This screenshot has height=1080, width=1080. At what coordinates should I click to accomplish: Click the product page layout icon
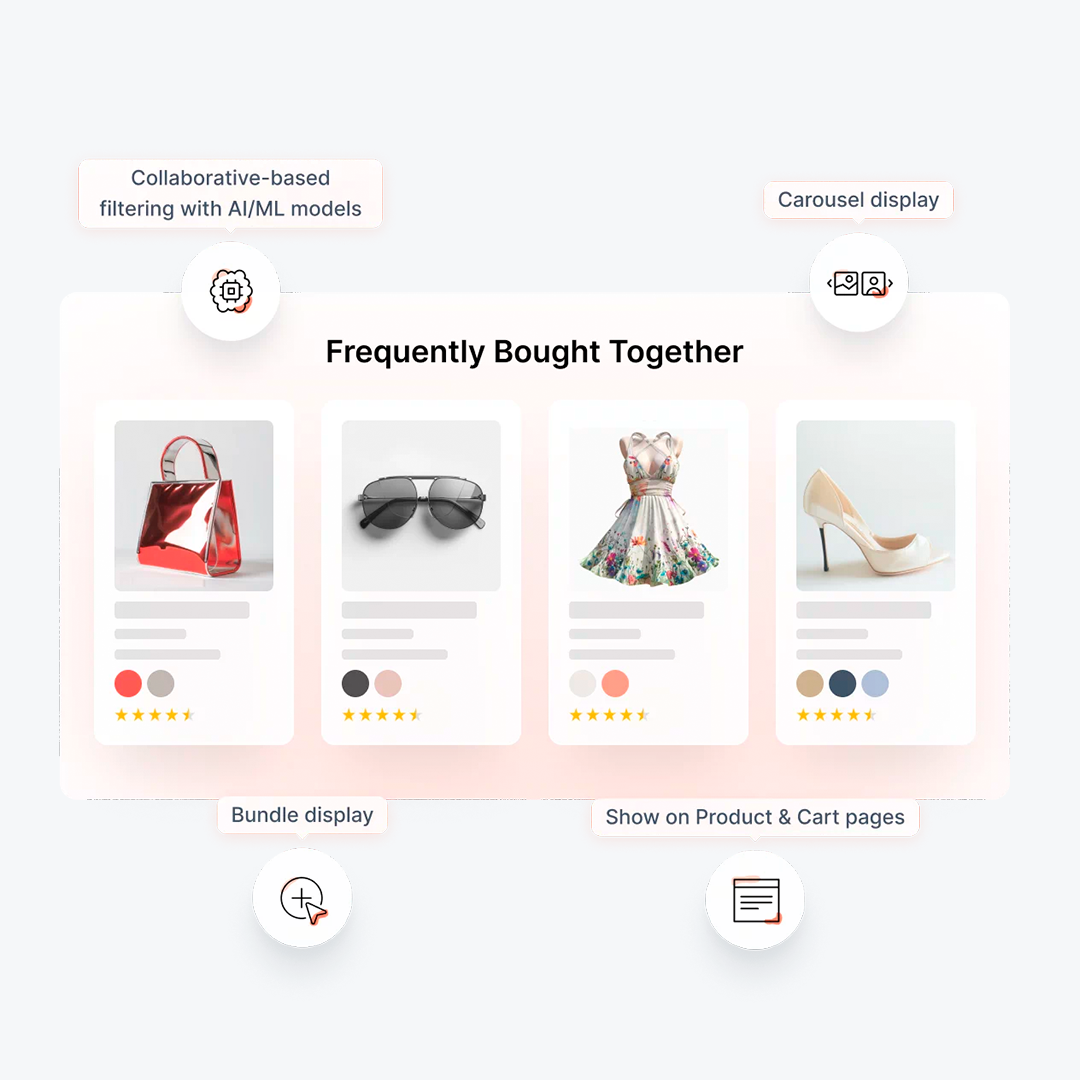756,900
